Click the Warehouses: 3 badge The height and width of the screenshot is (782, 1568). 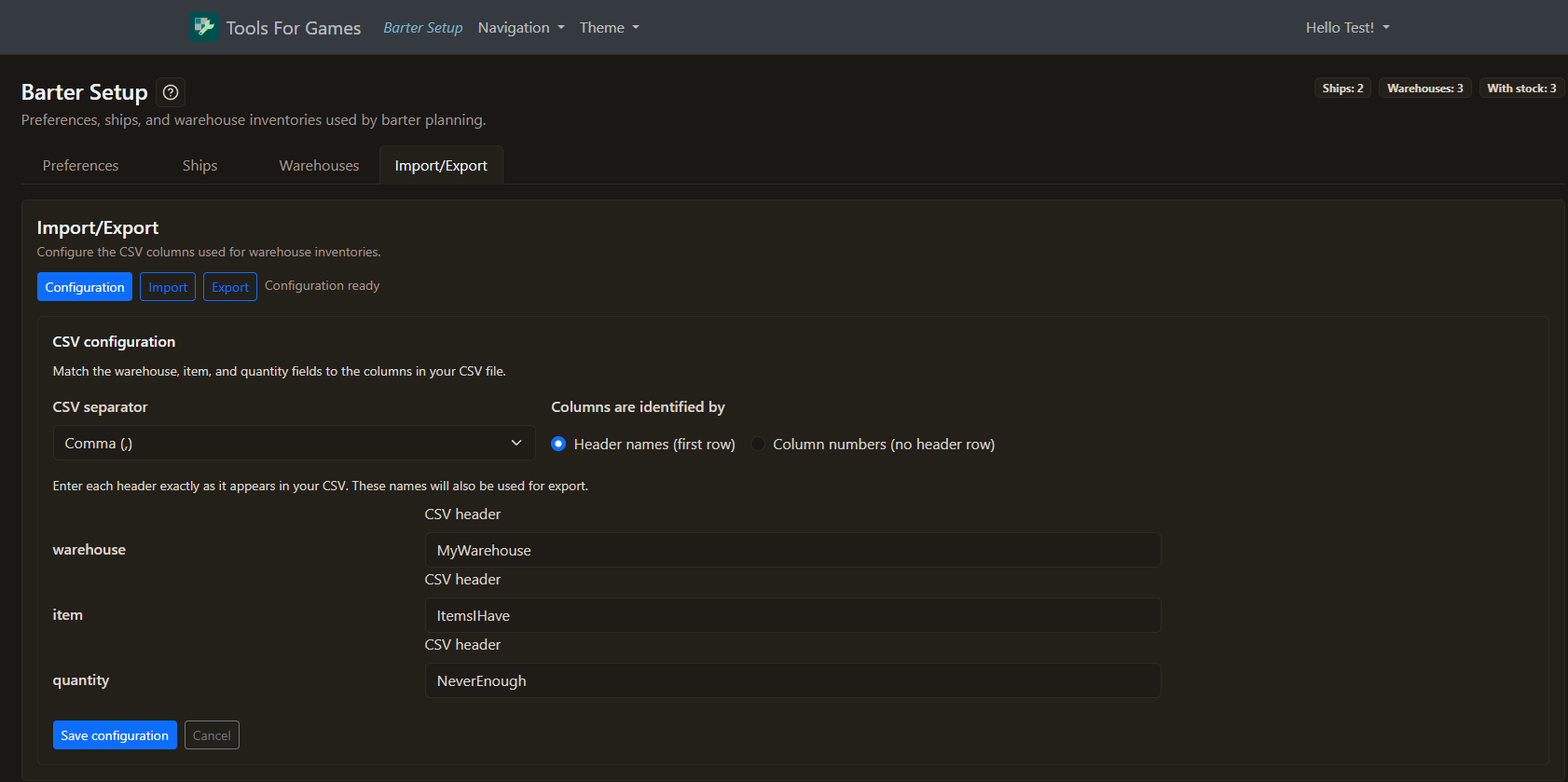[x=1425, y=89]
